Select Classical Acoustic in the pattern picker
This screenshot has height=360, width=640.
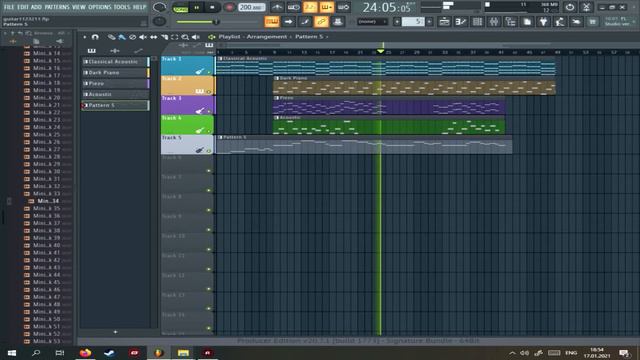click(x=115, y=62)
